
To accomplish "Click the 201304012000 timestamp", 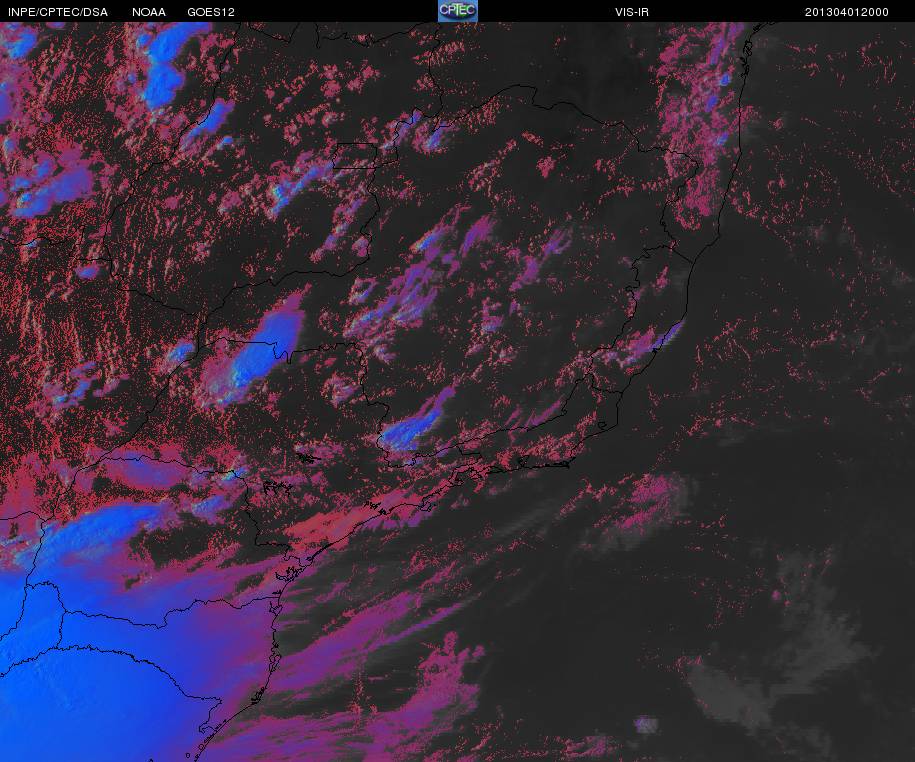I will [847, 12].
